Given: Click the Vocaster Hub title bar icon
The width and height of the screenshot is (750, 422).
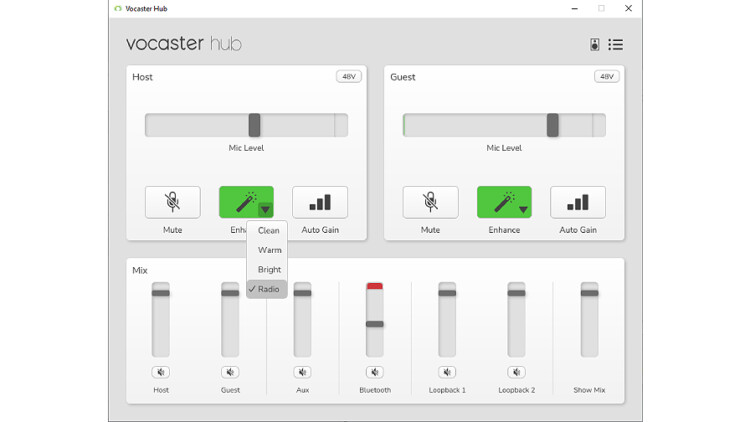Looking at the screenshot, I should pos(118,9).
